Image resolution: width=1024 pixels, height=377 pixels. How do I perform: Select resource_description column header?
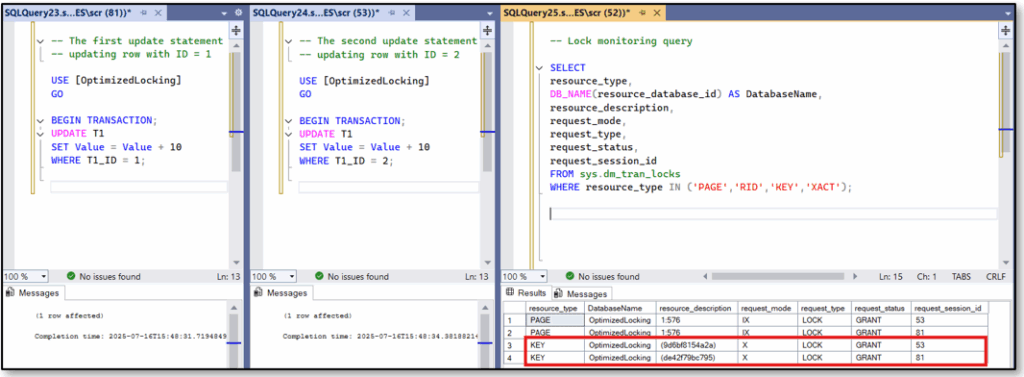(696, 308)
